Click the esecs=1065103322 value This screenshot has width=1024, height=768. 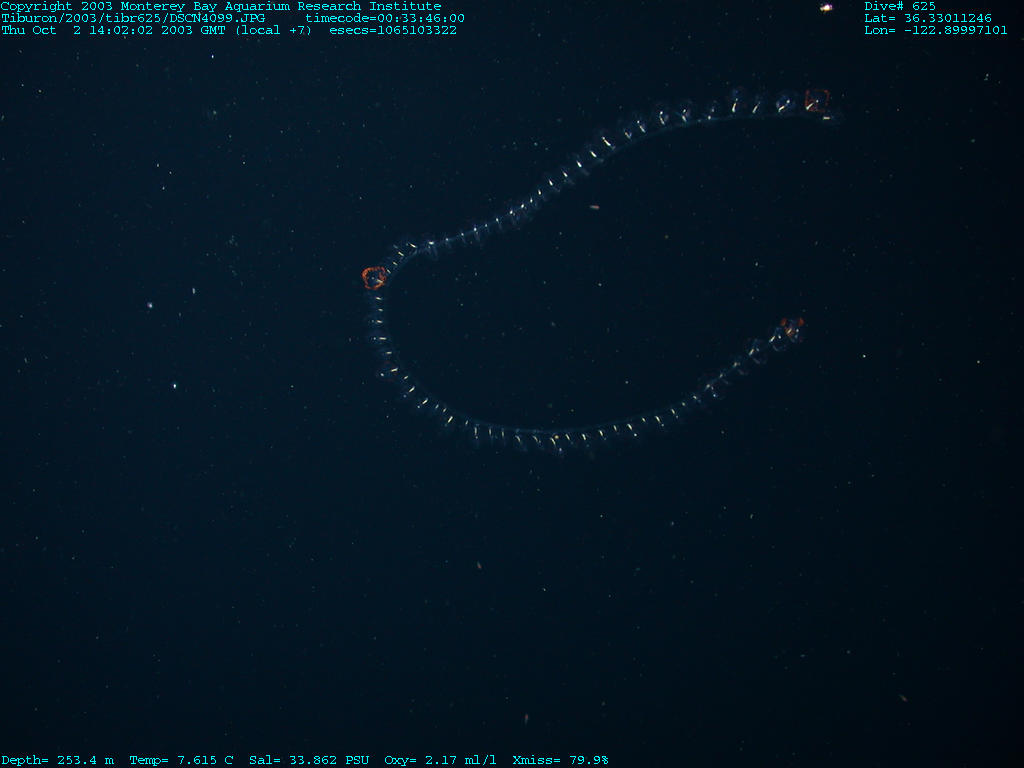[x=393, y=30]
